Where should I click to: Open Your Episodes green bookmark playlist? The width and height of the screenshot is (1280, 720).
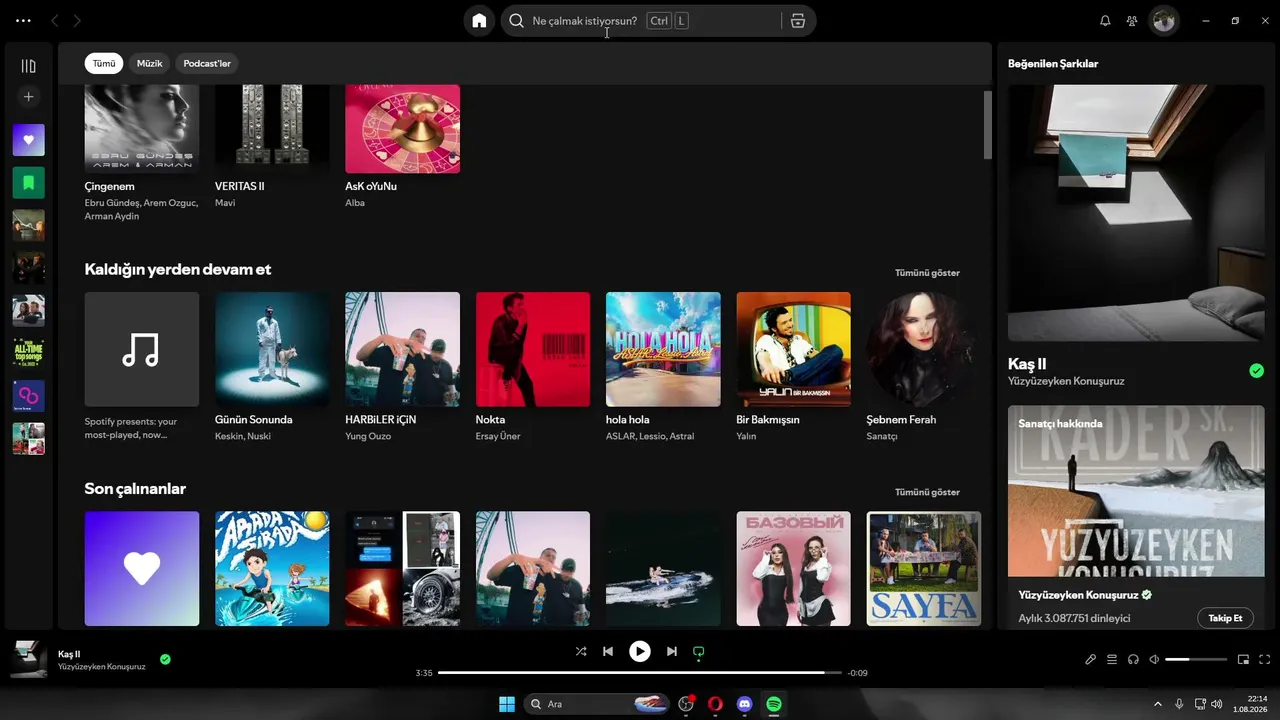(28, 183)
